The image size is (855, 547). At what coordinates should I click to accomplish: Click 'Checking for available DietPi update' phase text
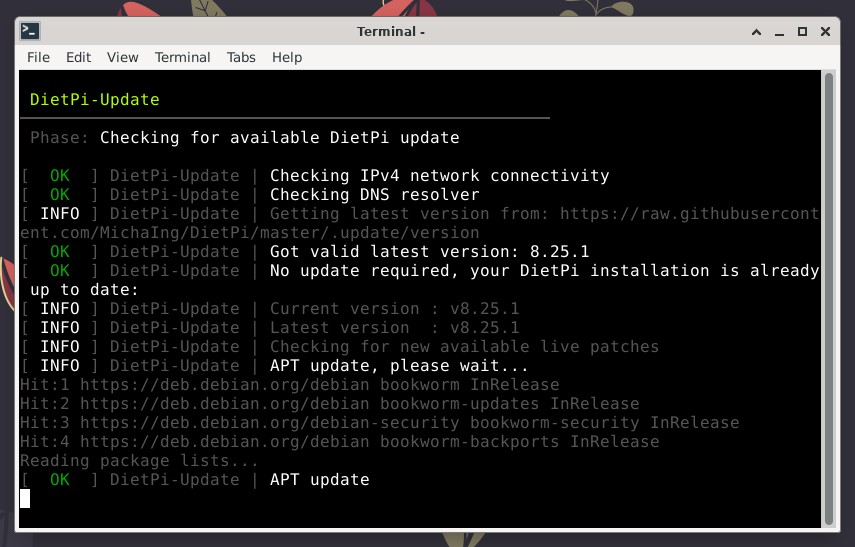[280, 137]
